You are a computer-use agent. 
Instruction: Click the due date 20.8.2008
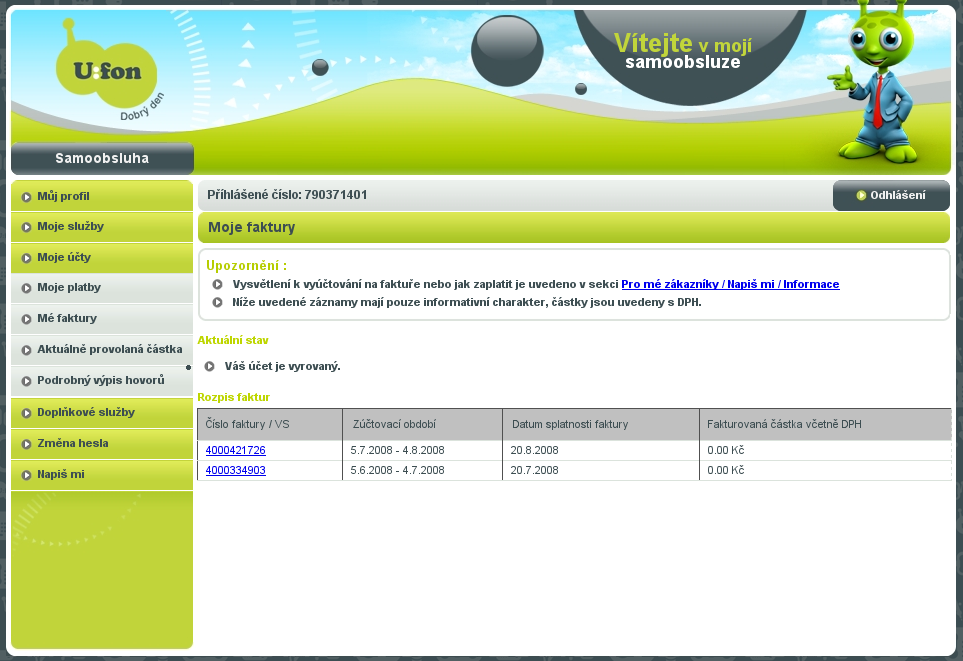tap(534, 450)
